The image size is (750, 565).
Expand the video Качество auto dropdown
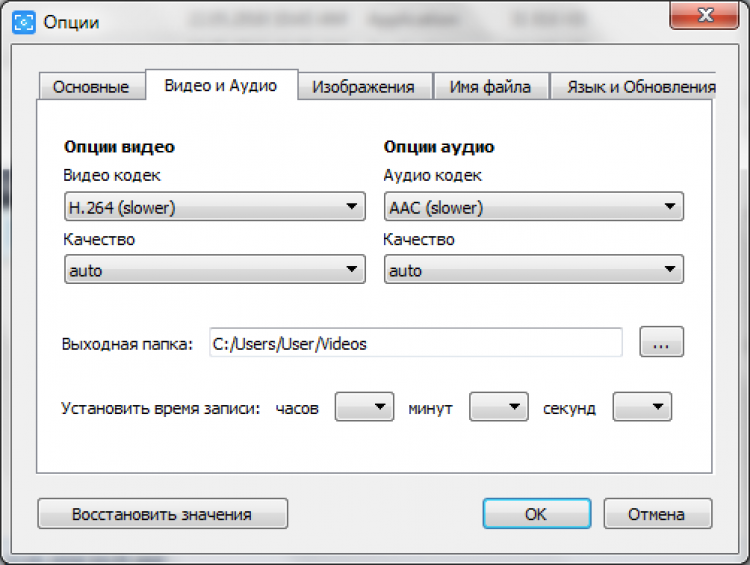pos(214,270)
